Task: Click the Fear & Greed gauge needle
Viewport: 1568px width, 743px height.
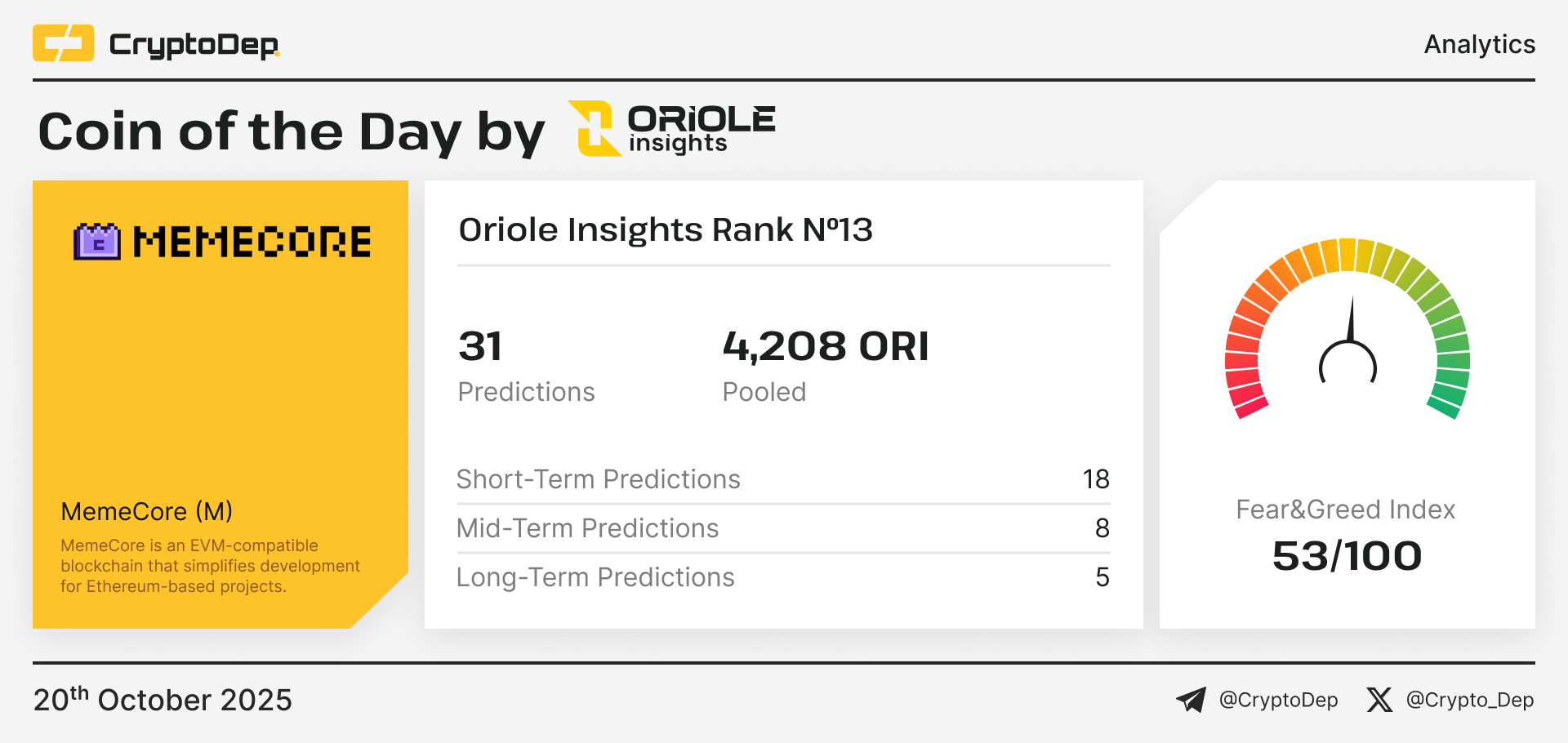Action: (x=1351, y=323)
